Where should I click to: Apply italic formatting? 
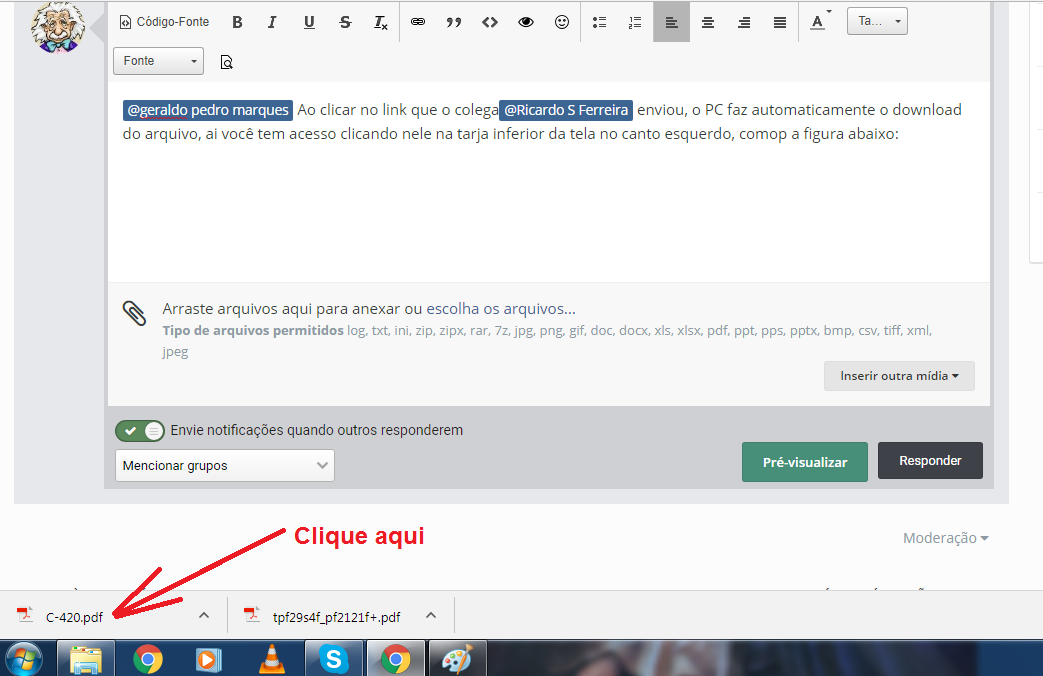pos(272,22)
